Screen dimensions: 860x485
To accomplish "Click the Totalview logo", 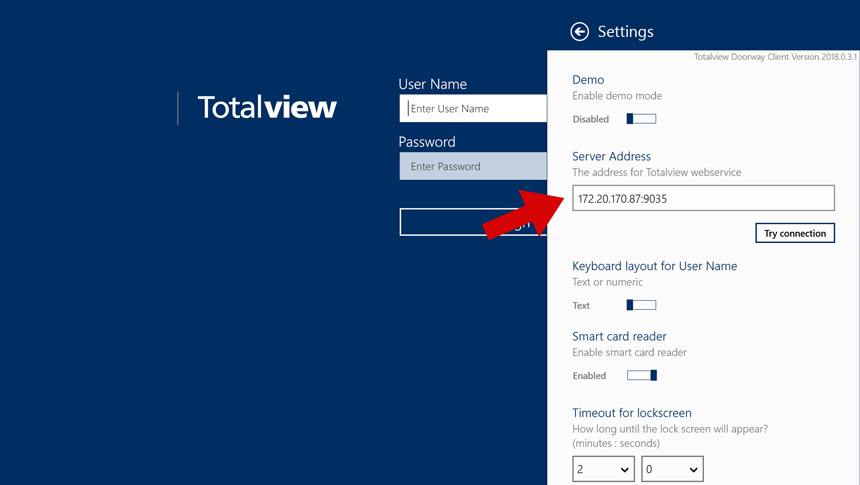I will pyautogui.click(x=267, y=108).
